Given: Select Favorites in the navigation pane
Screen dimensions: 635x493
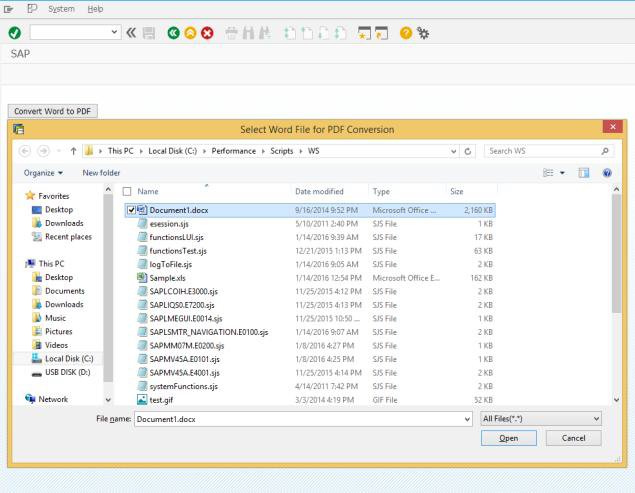Looking at the screenshot, I should click(x=53, y=196).
